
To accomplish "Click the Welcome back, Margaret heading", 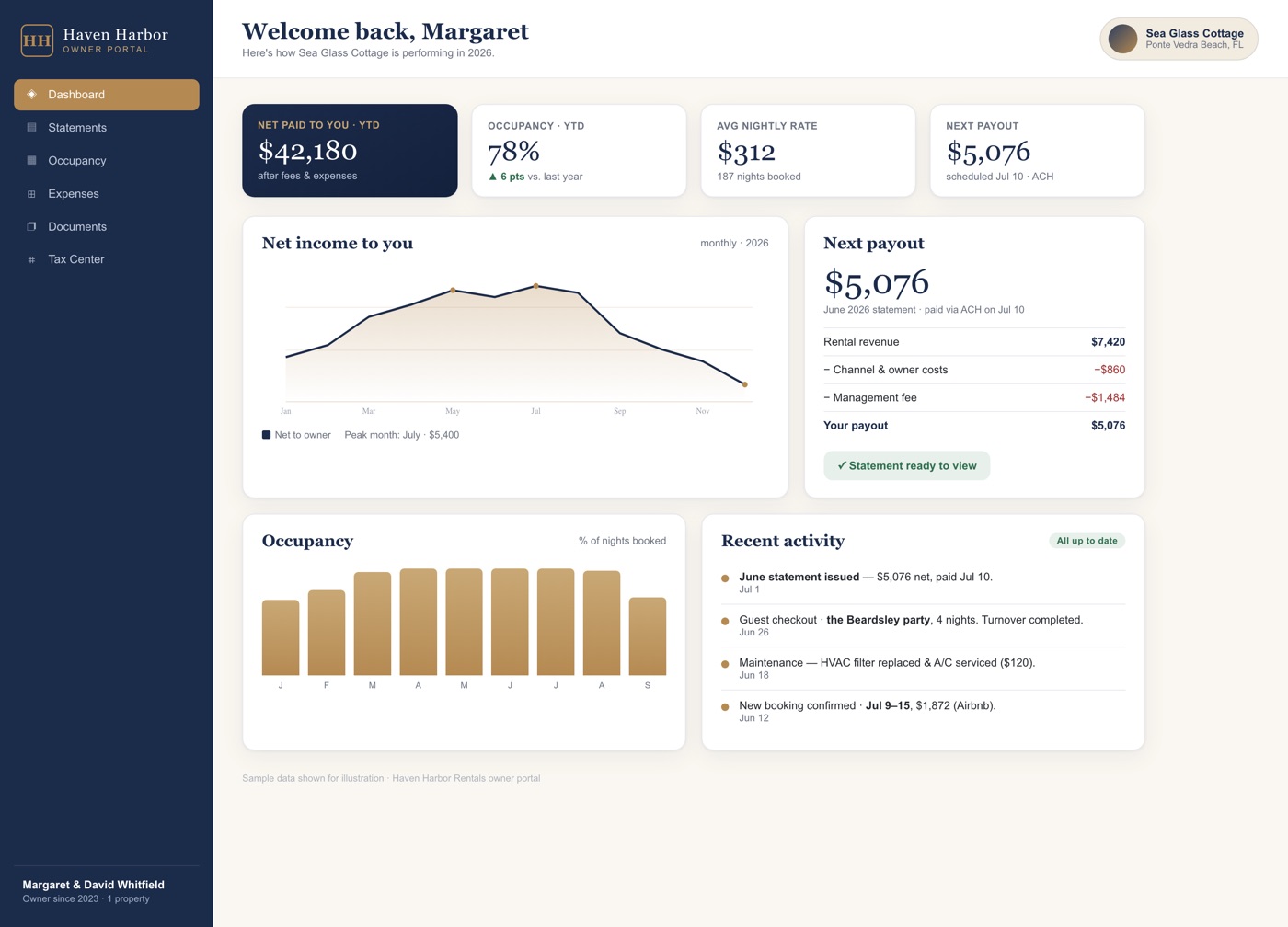I will (x=385, y=31).
